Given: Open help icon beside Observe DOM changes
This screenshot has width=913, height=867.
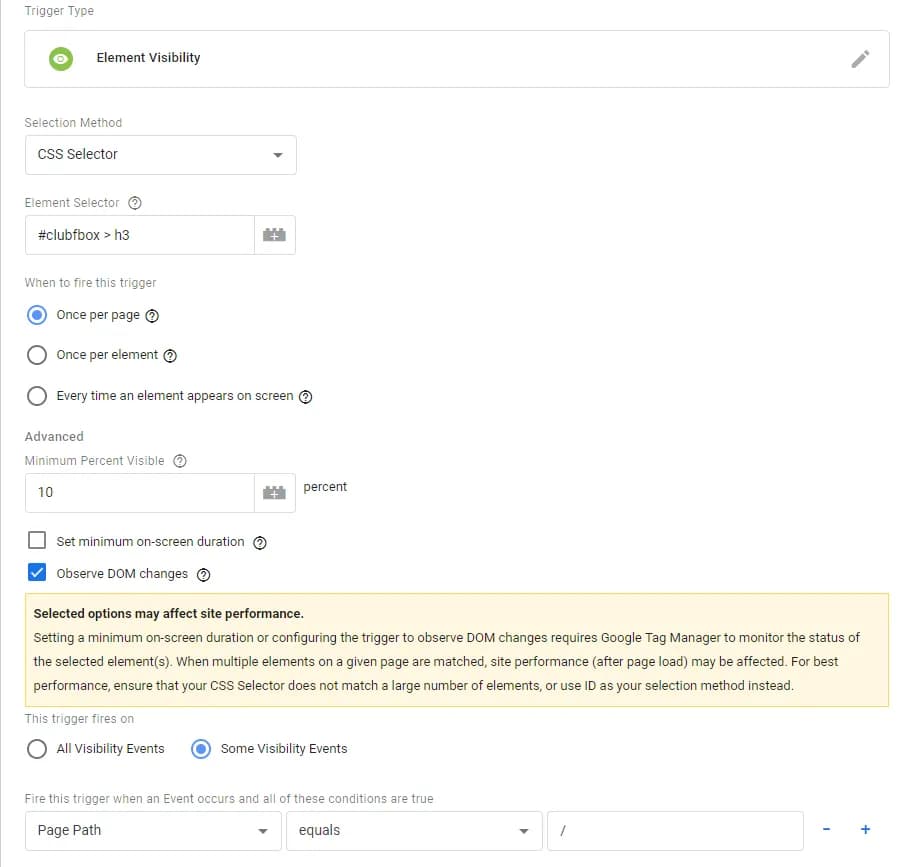Looking at the screenshot, I should [203, 575].
